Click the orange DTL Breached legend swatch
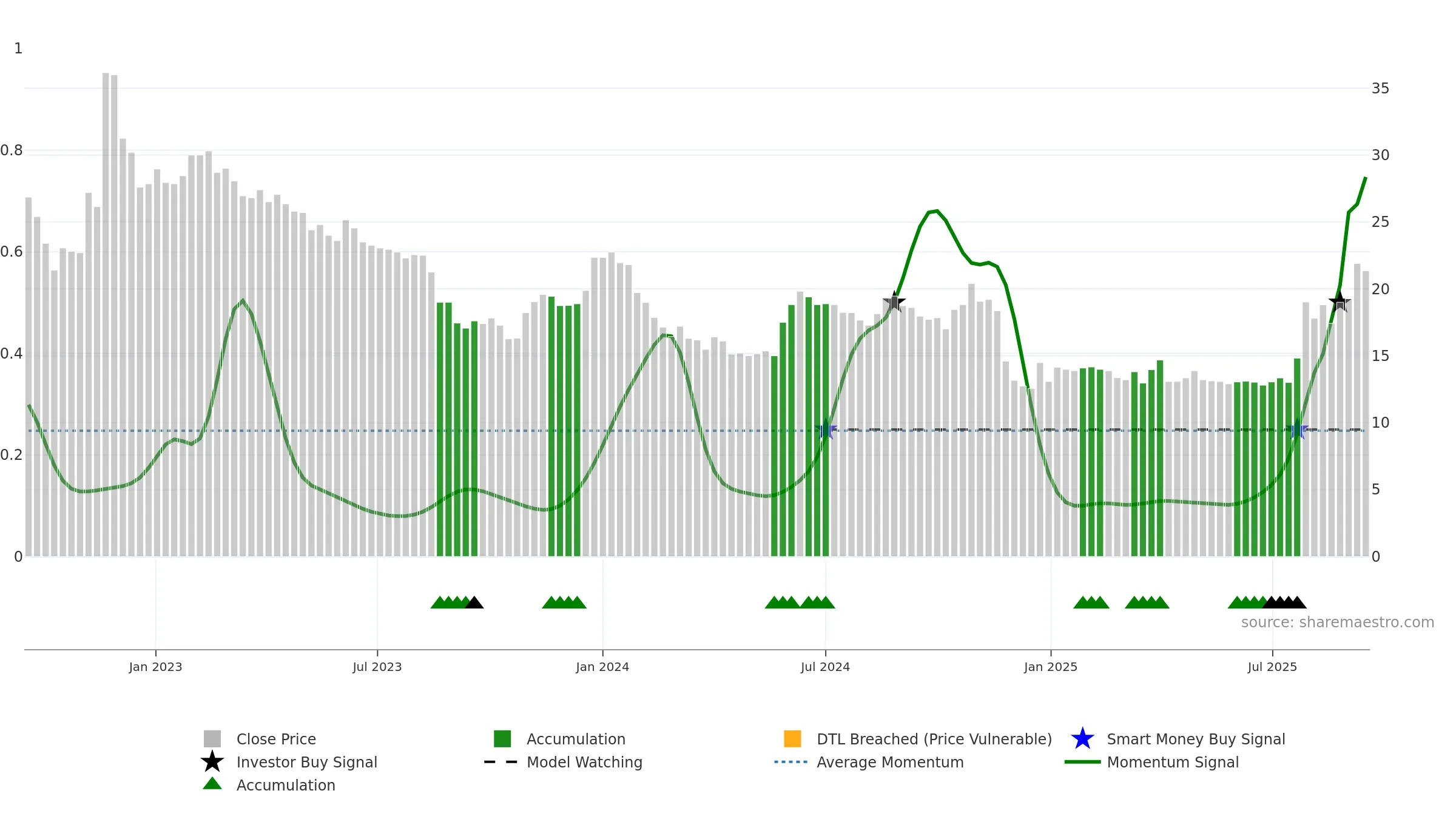The width and height of the screenshot is (1456, 819). 792,739
